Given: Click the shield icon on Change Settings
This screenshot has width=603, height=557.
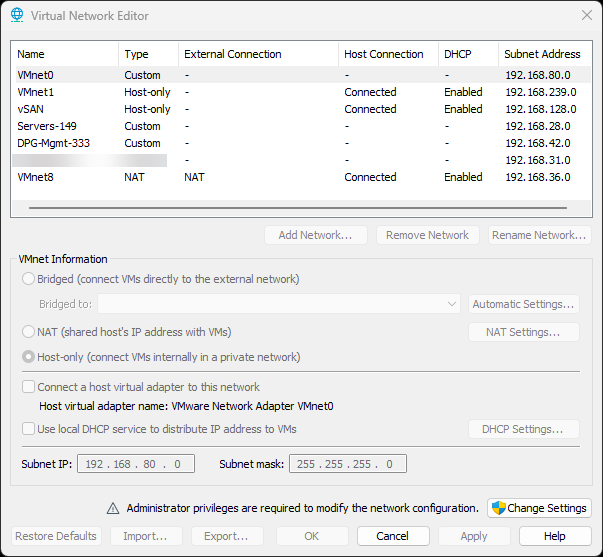Looking at the screenshot, I should pos(498,508).
